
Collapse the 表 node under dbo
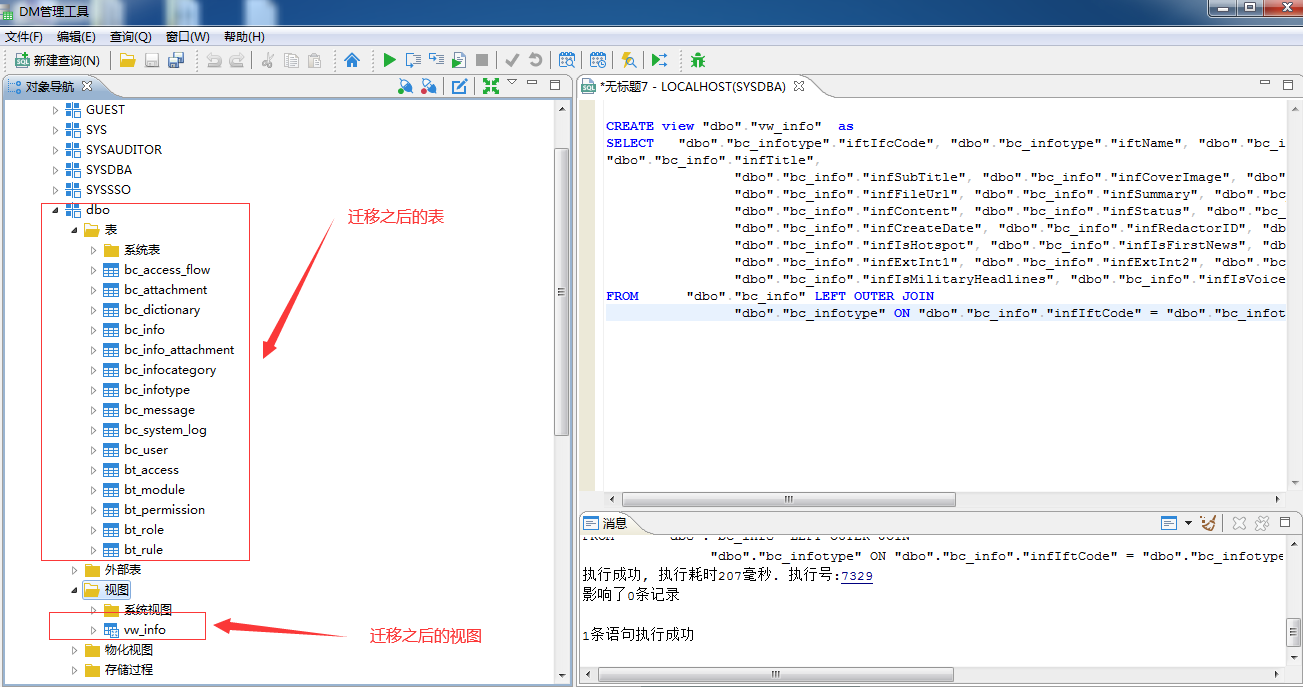73,229
